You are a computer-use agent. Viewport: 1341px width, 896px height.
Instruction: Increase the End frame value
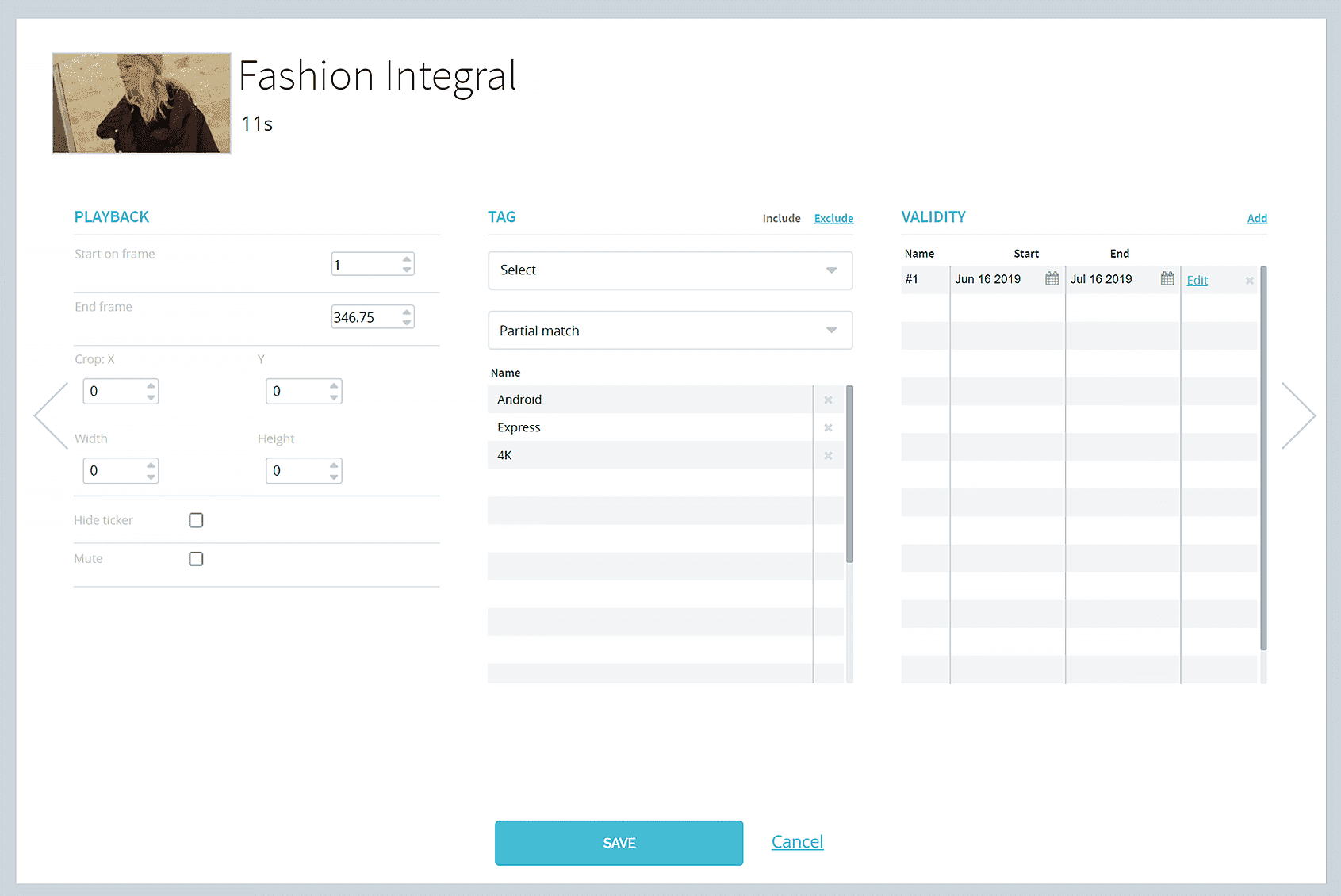(407, 312)
